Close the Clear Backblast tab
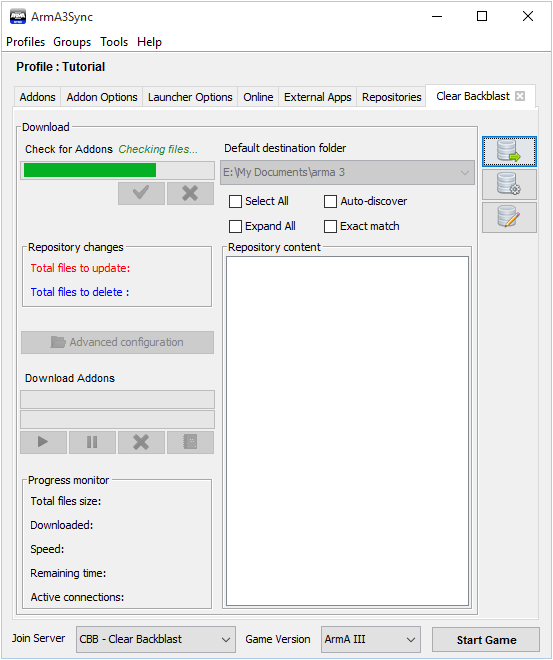The height and width of the screenshot is (660, 553). click(520, 96)
